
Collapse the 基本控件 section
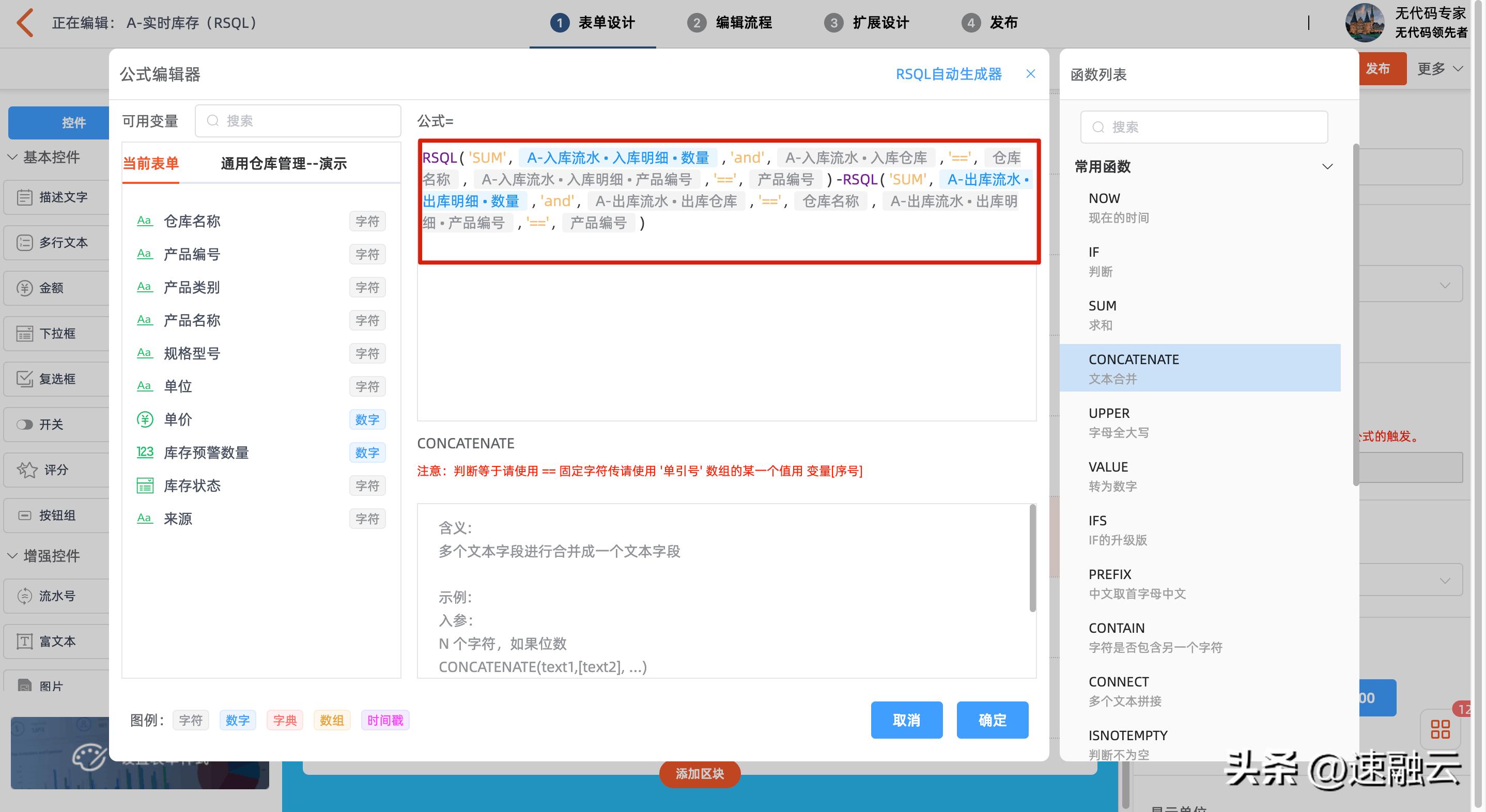(13, 157)
